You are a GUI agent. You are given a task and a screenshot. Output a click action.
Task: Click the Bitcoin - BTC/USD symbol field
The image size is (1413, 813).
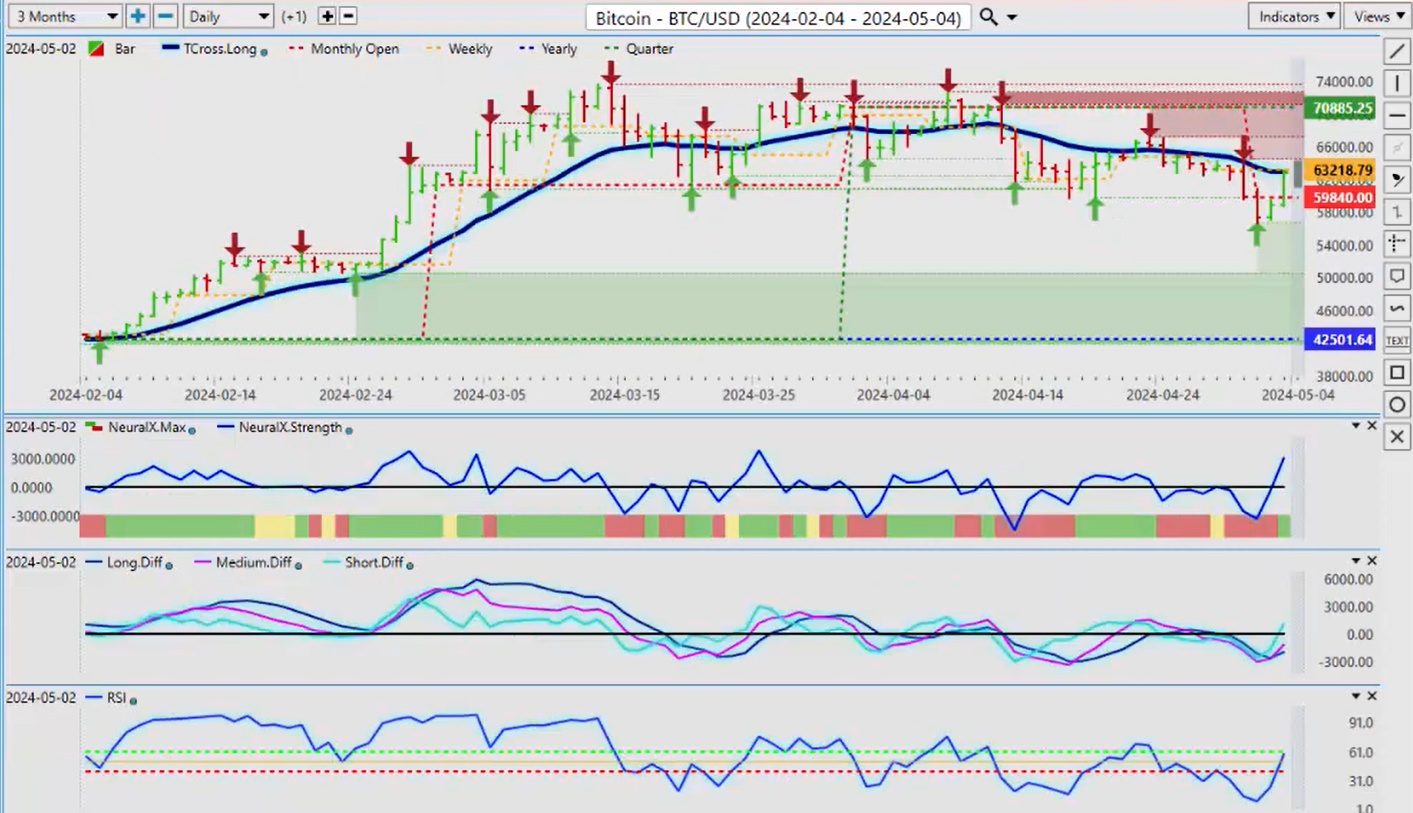[779, 18]
